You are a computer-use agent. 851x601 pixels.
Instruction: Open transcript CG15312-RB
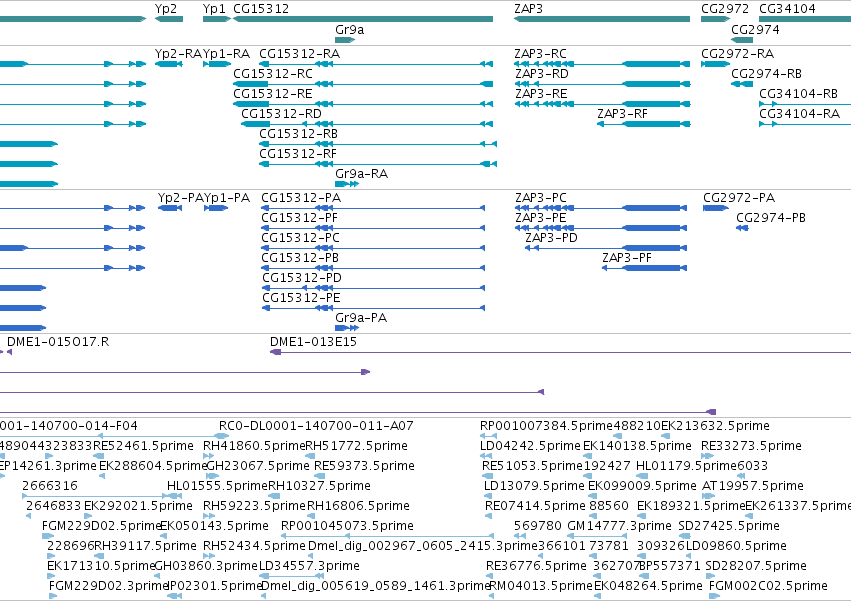(x=299, y=134)
